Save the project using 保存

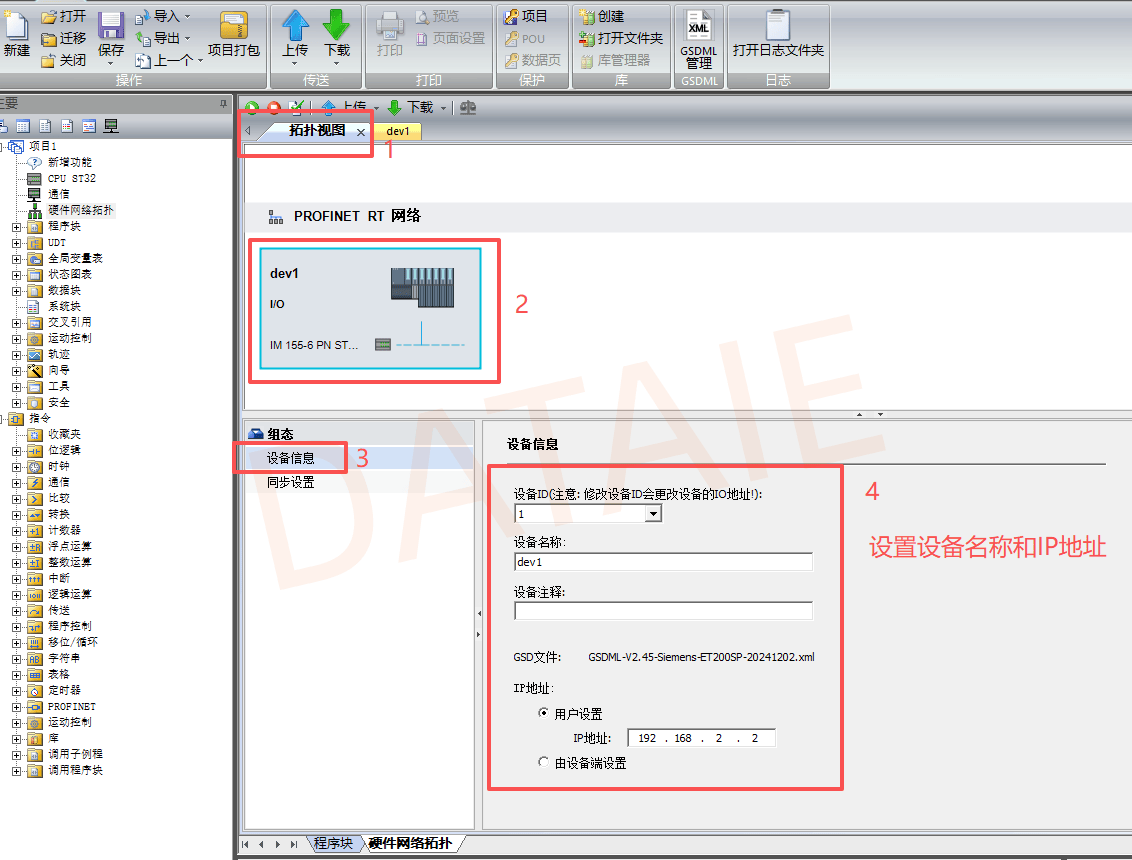[x=110, y=33]
